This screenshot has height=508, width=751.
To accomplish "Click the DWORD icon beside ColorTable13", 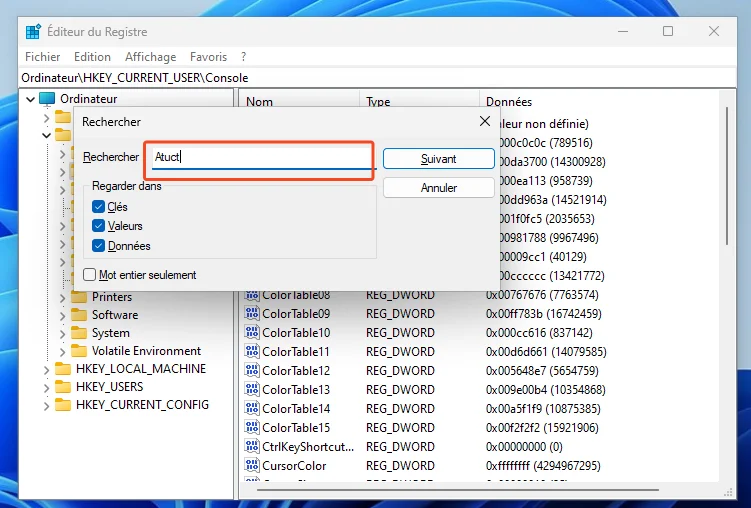I will [252, 389].
